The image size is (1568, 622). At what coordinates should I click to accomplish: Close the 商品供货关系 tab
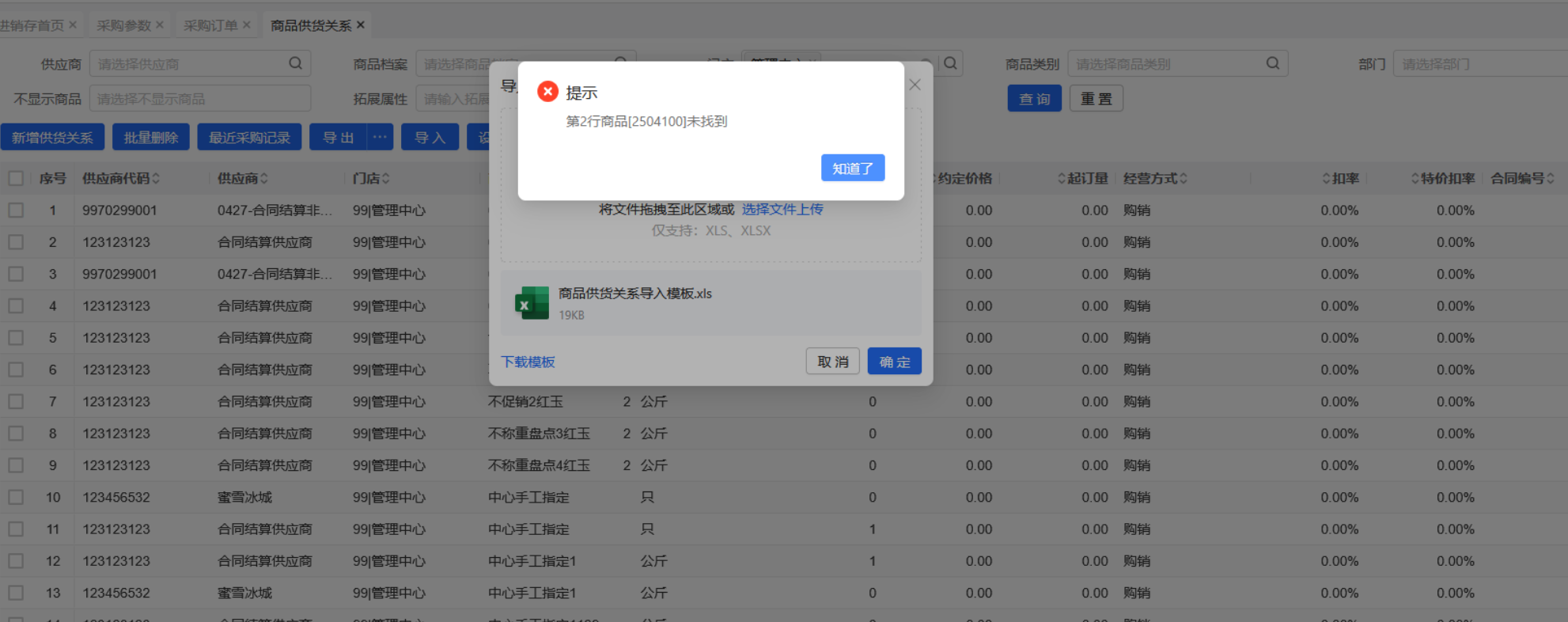click(x=361, y=25)
